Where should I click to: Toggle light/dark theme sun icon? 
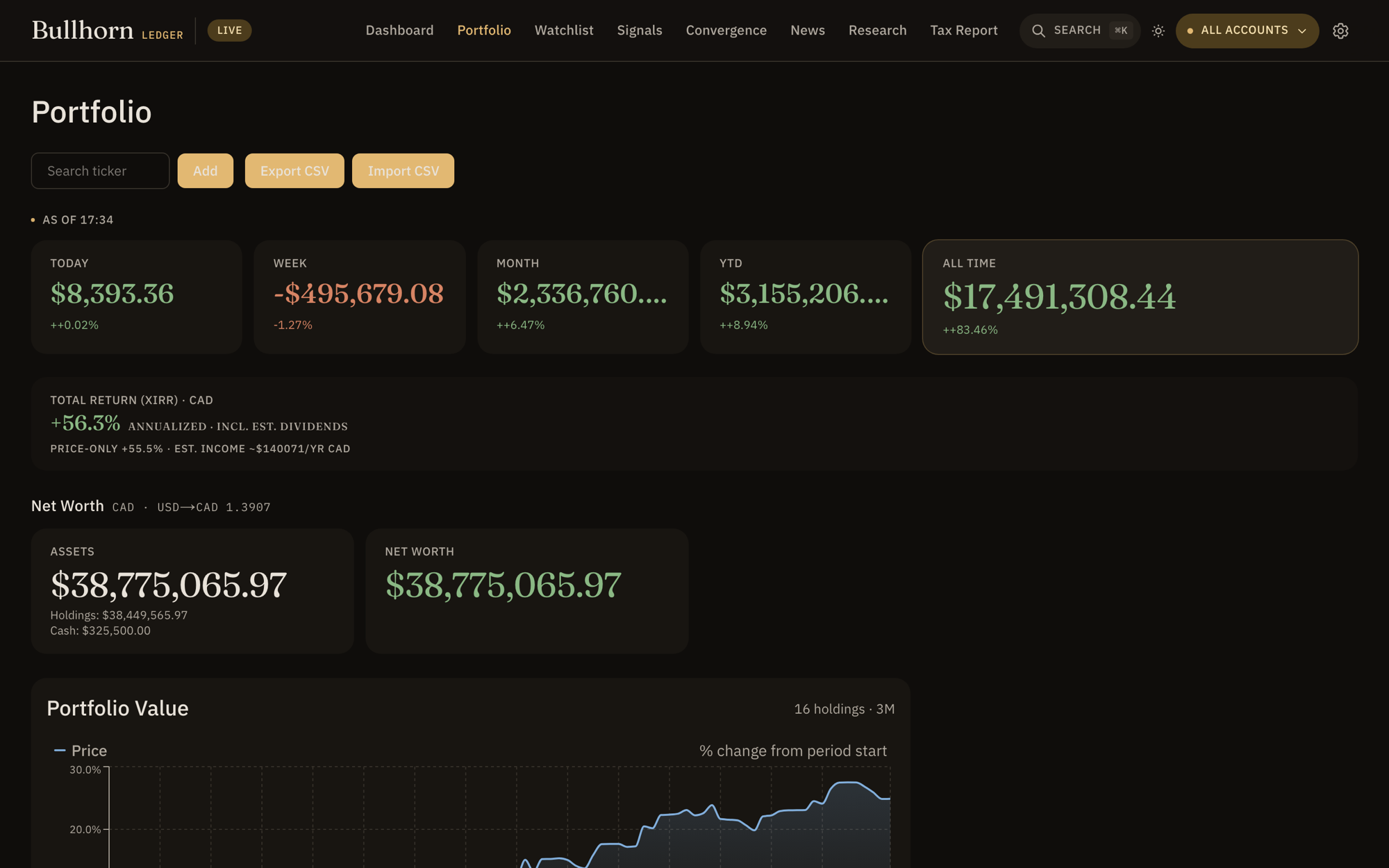[1158, 31]
